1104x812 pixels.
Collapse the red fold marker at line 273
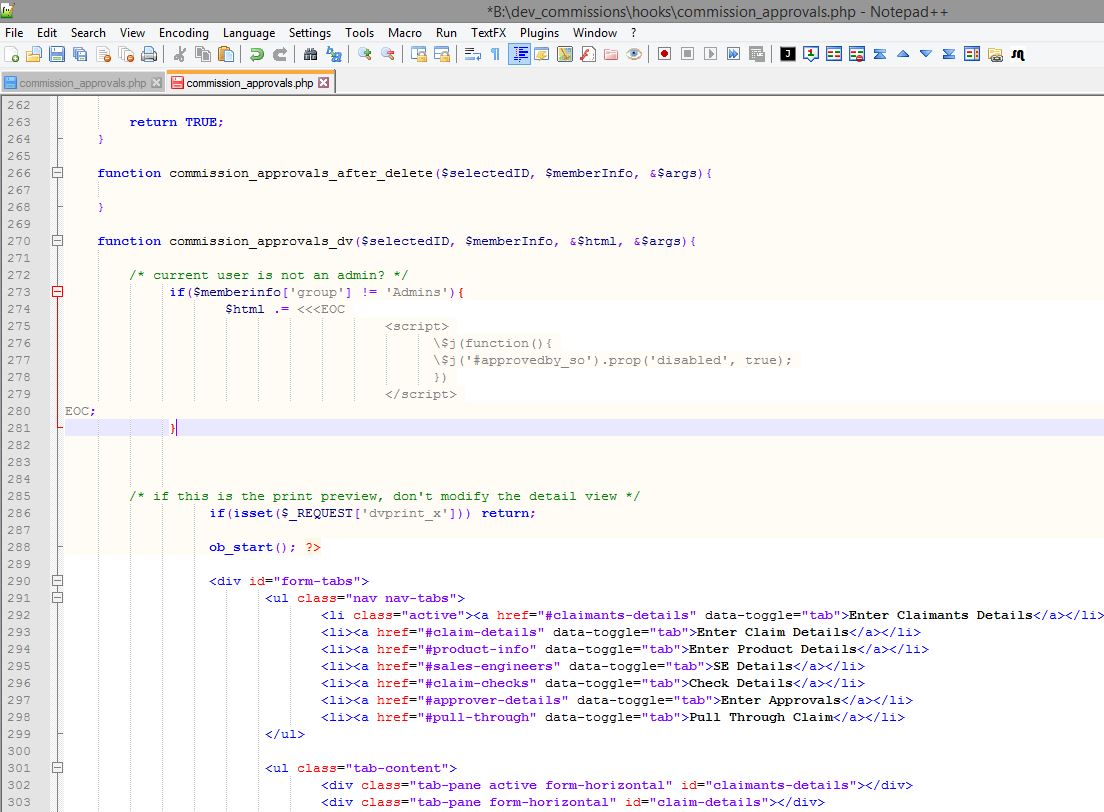[58, 292]
